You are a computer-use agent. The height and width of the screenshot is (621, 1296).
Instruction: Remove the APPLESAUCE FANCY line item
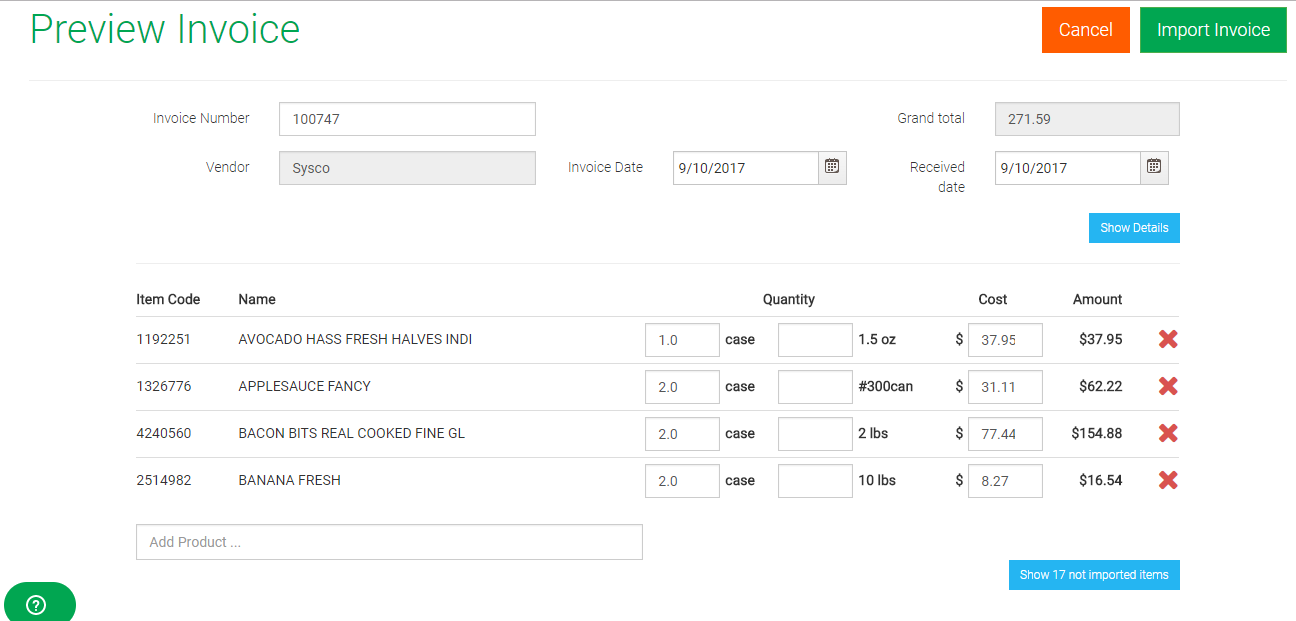tap(1167, 387)
